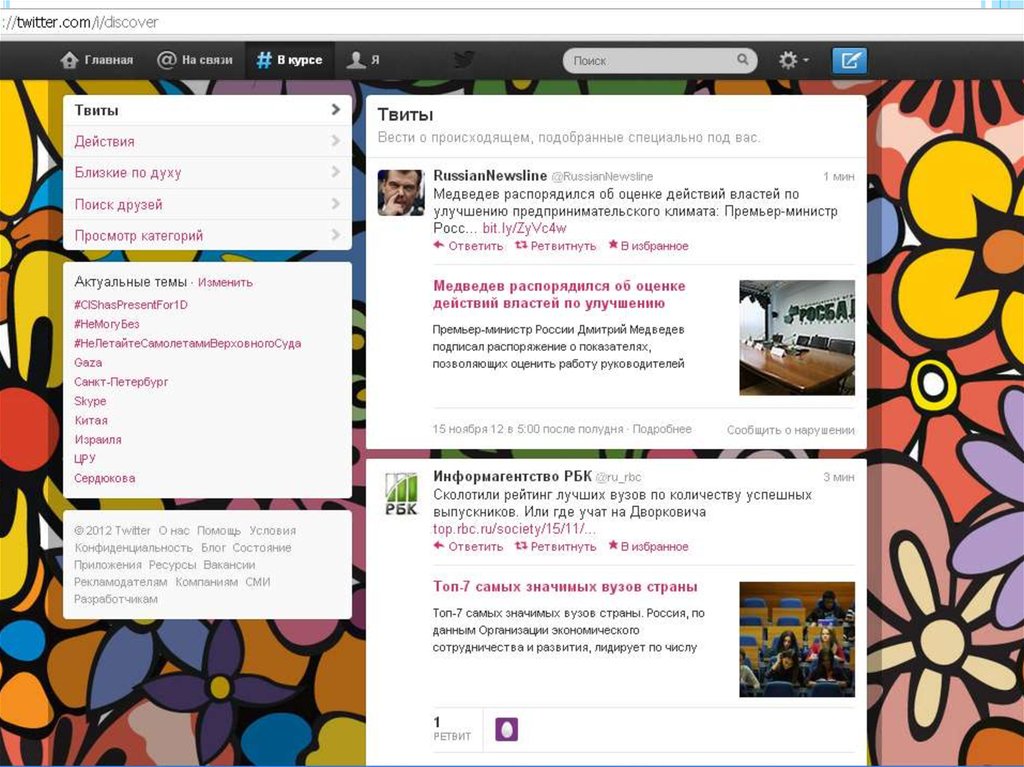Viewport: 1024px width, 767px height.
Task: Open the Medvedev article conference thumbnail
Action: point(796,337)
